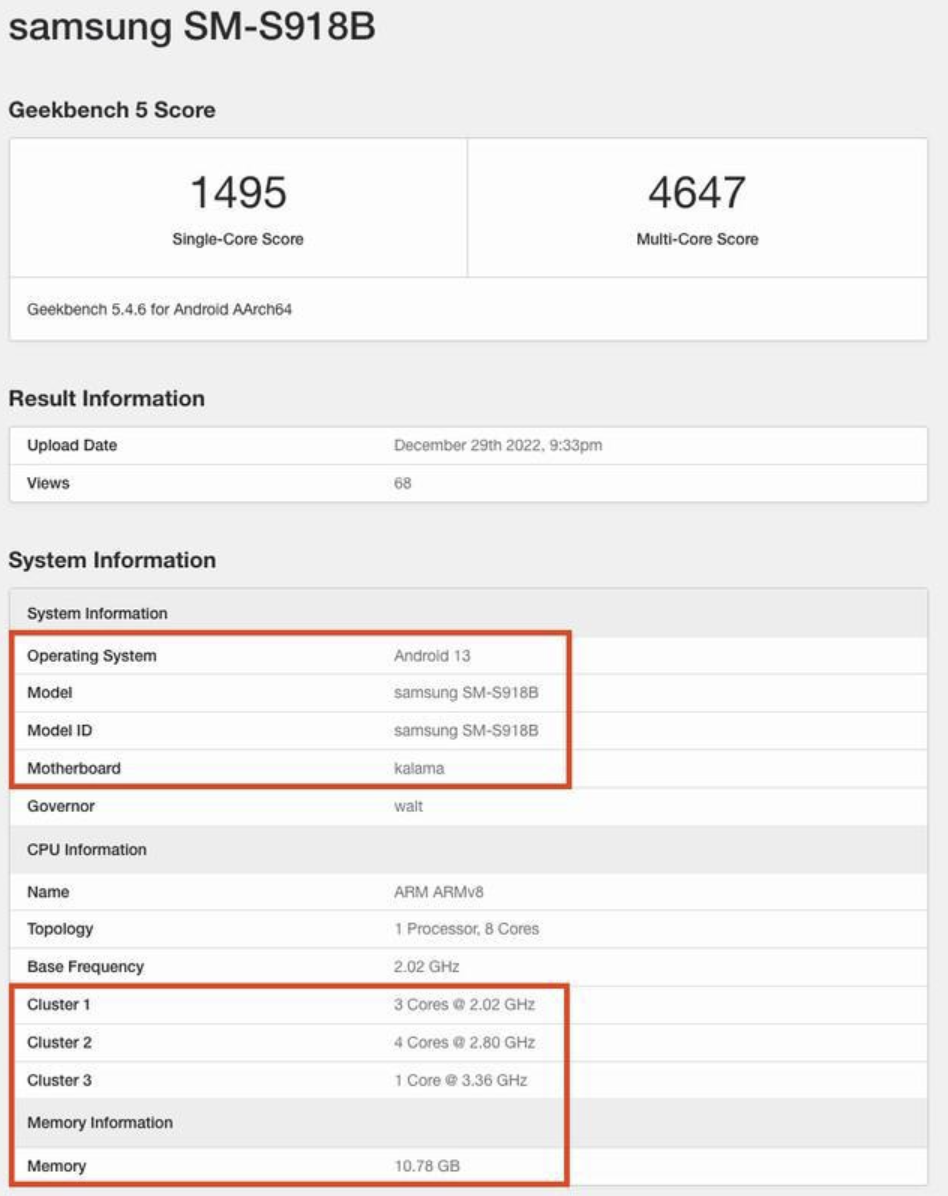Click the System Information table header row
The width and height of the screenshot is (948, 1196).
coord(469,613)
